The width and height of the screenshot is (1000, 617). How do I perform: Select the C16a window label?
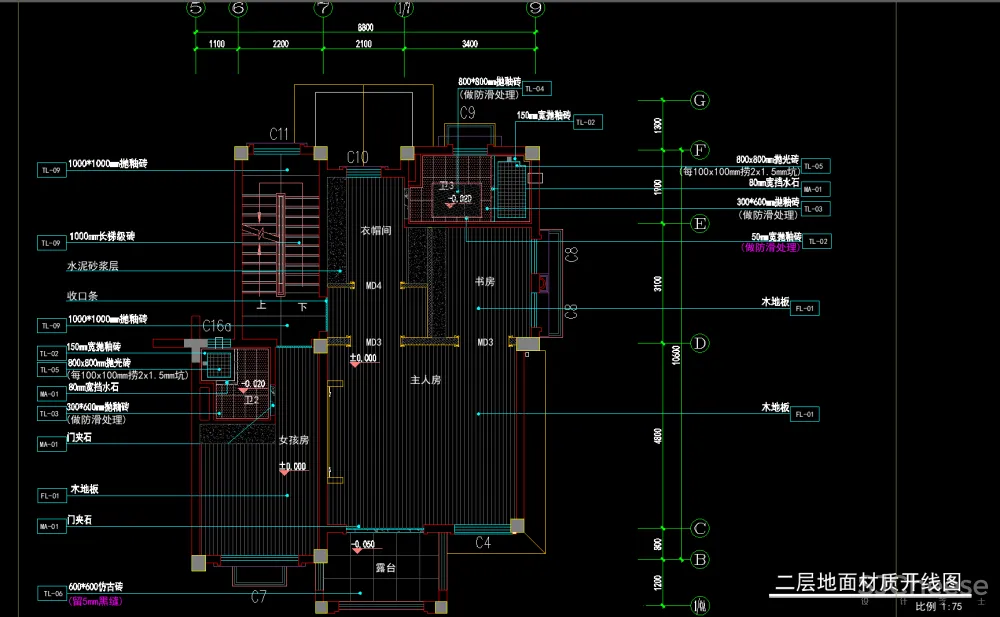[217, 325]
